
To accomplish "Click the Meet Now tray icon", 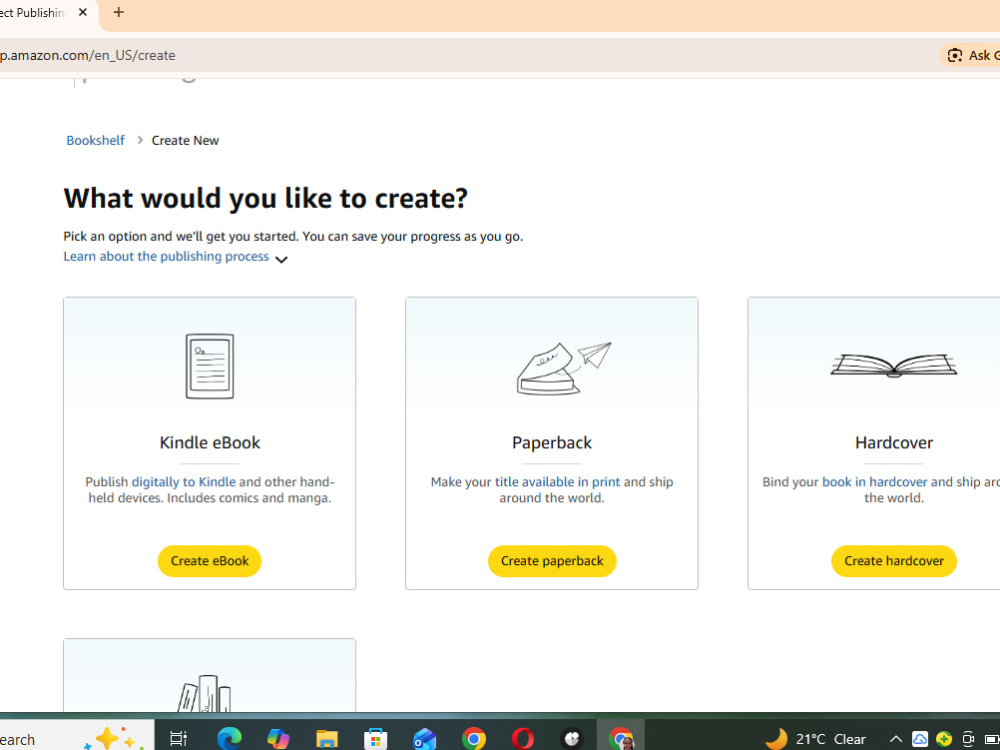I will (x=967, y=739).
